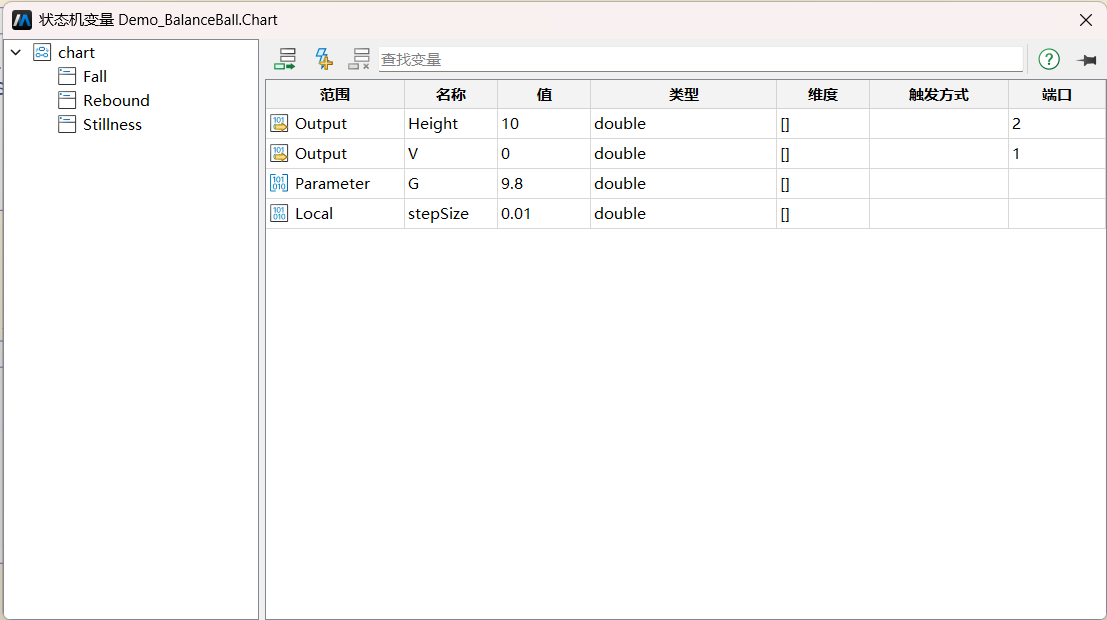The height and width of the screenshot is (620, 1107).
Task: Select the Stillness state in tree
Action: tap(112, 124)
